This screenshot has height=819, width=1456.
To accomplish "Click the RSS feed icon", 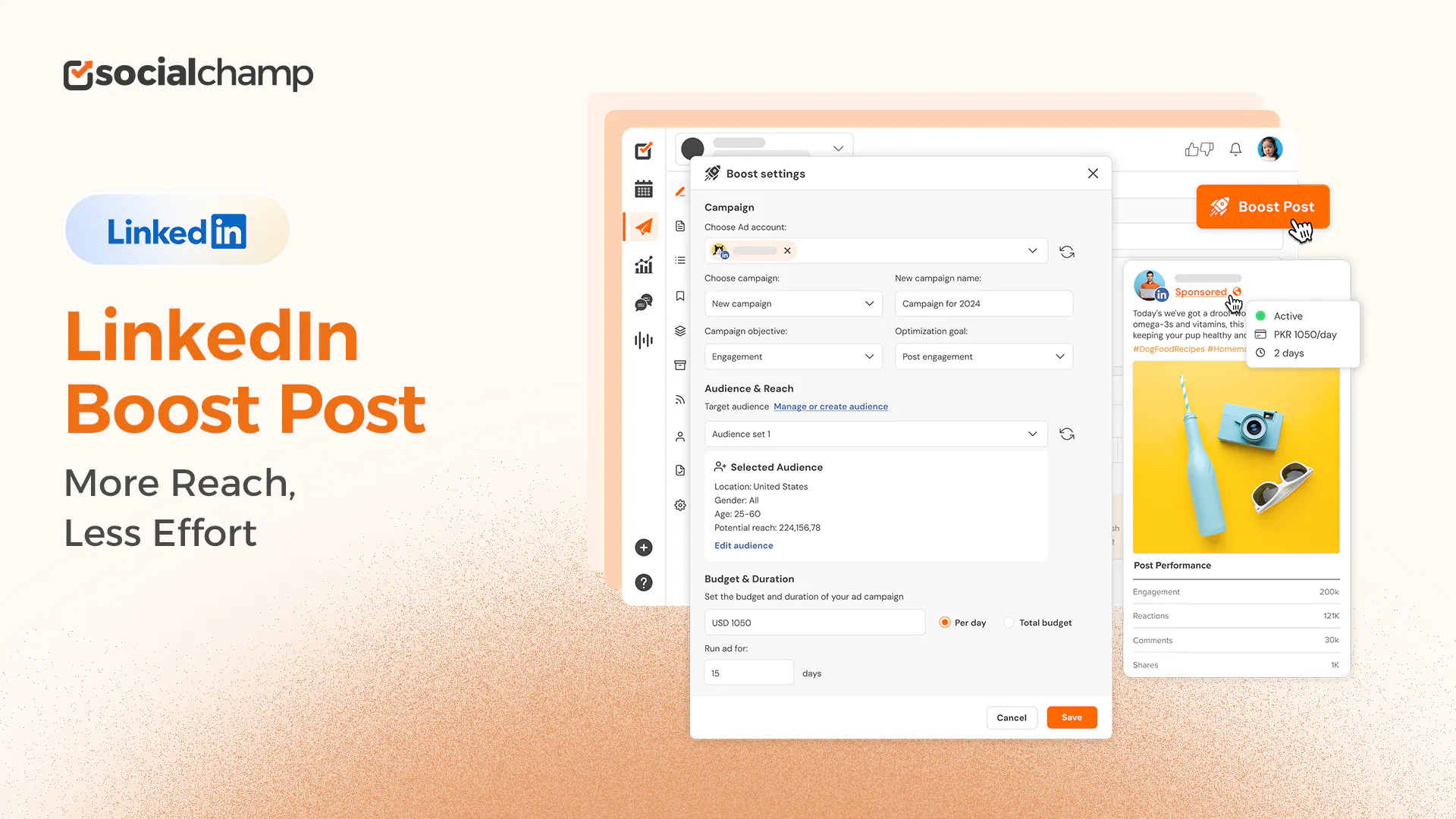I will pos(680,400).
